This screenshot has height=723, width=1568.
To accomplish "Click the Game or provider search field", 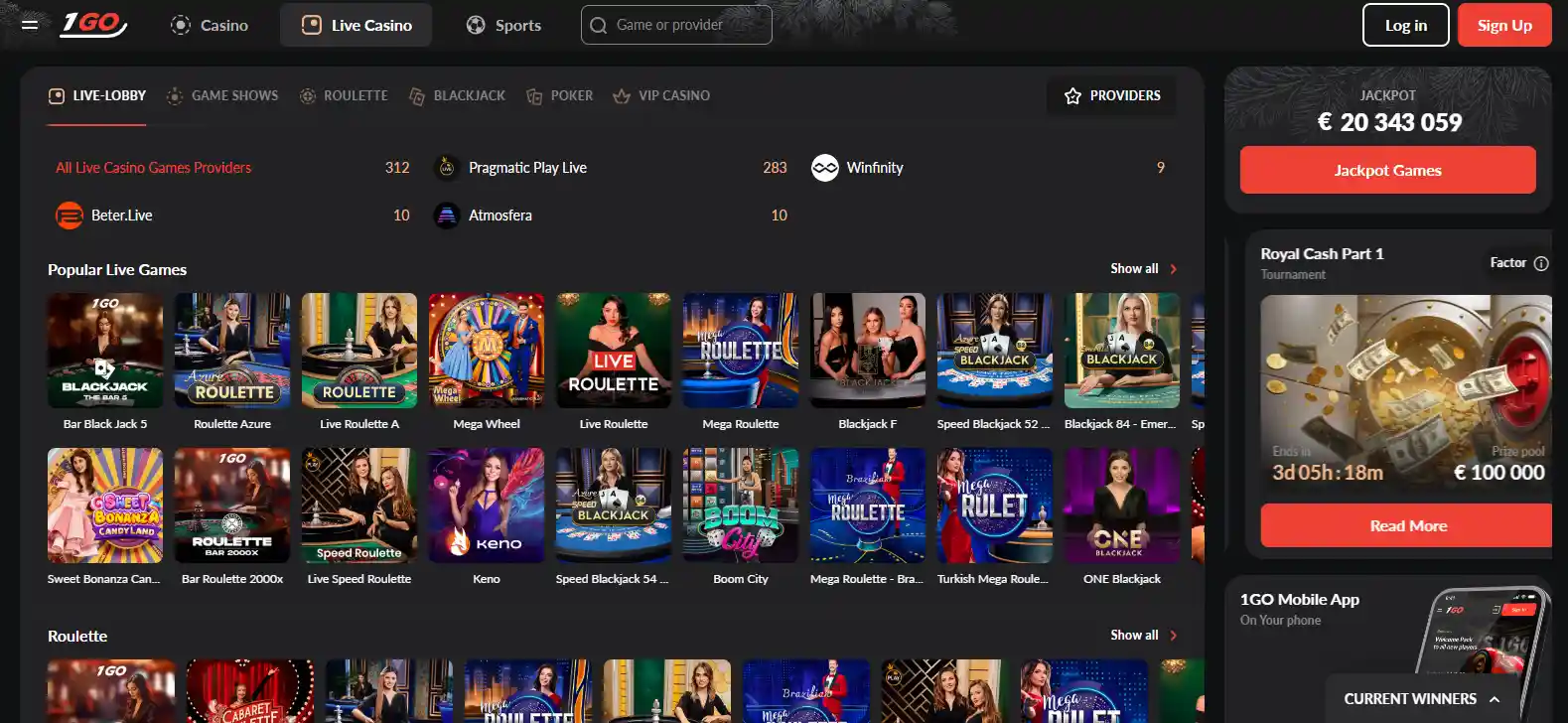I will tap(676, 25).
